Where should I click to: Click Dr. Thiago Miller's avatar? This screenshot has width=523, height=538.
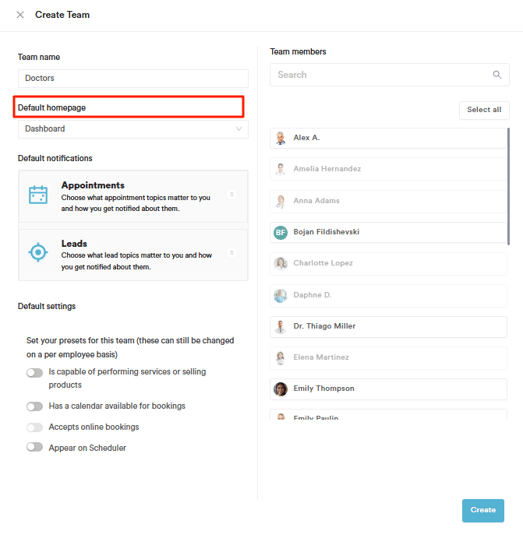click(280, 326)
